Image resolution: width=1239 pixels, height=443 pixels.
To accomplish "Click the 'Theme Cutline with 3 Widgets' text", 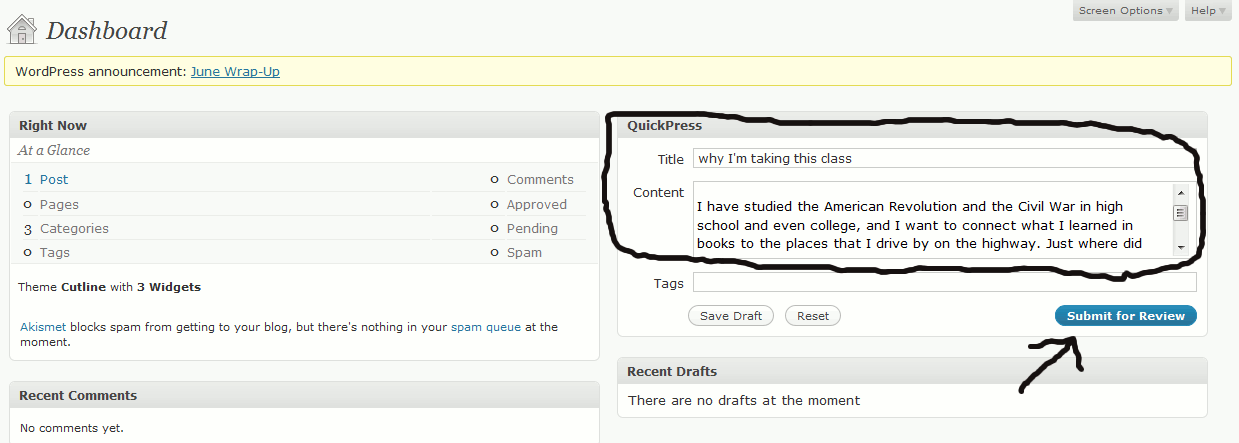I will 109,287.
